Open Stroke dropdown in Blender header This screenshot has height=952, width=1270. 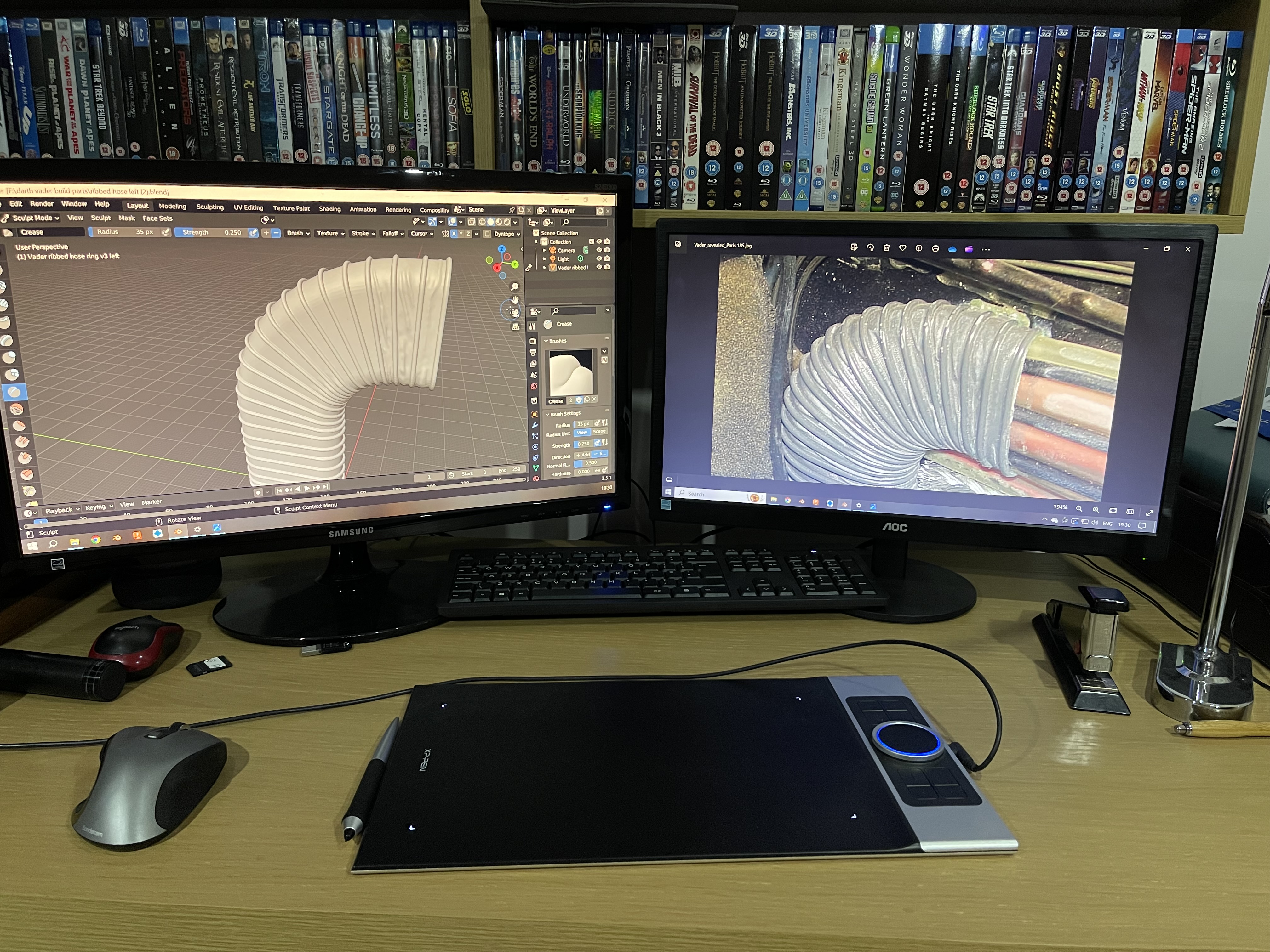(x=363, y=234)
